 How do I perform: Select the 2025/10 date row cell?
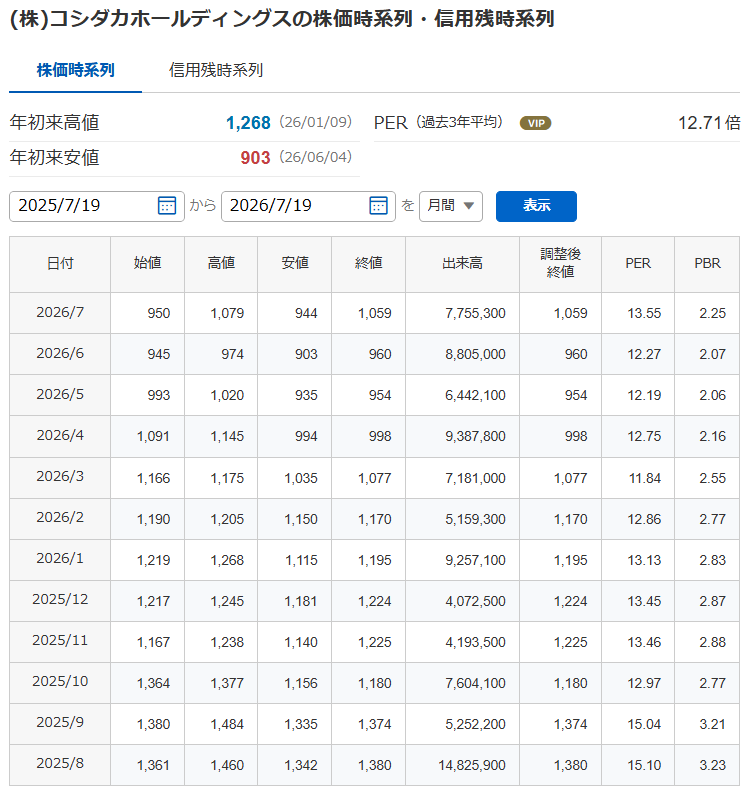click(x=60, y=682)
